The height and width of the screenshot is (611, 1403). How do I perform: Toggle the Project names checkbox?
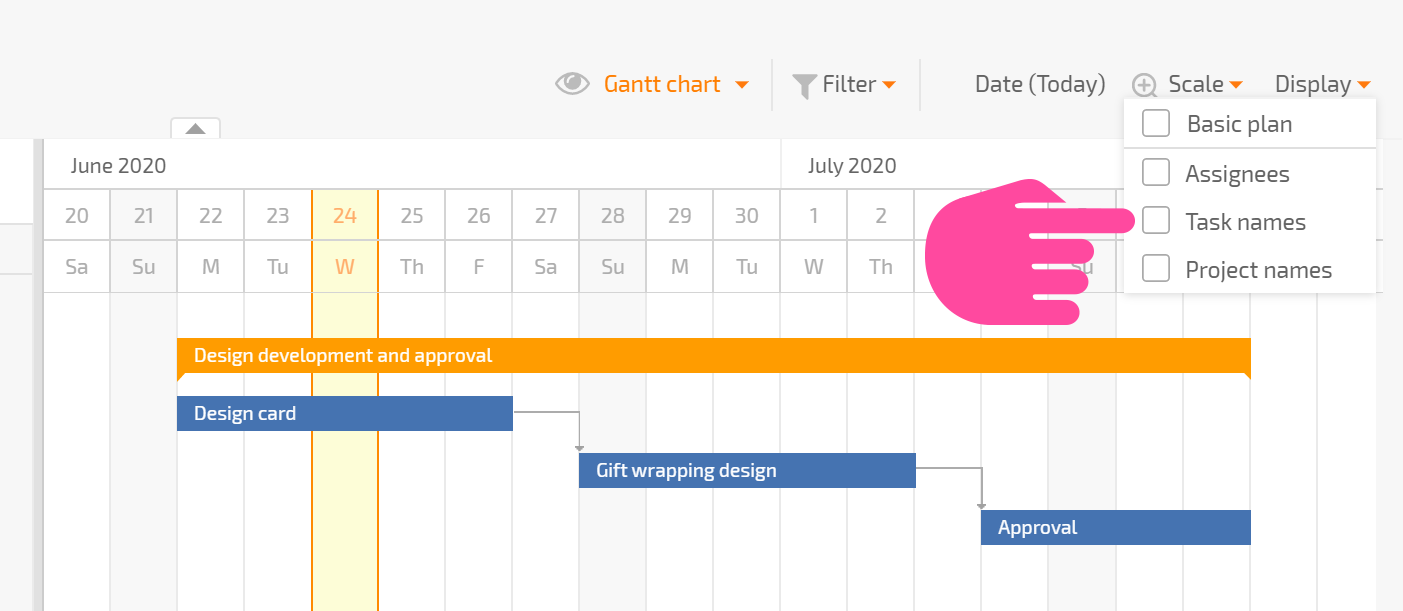1156,269
